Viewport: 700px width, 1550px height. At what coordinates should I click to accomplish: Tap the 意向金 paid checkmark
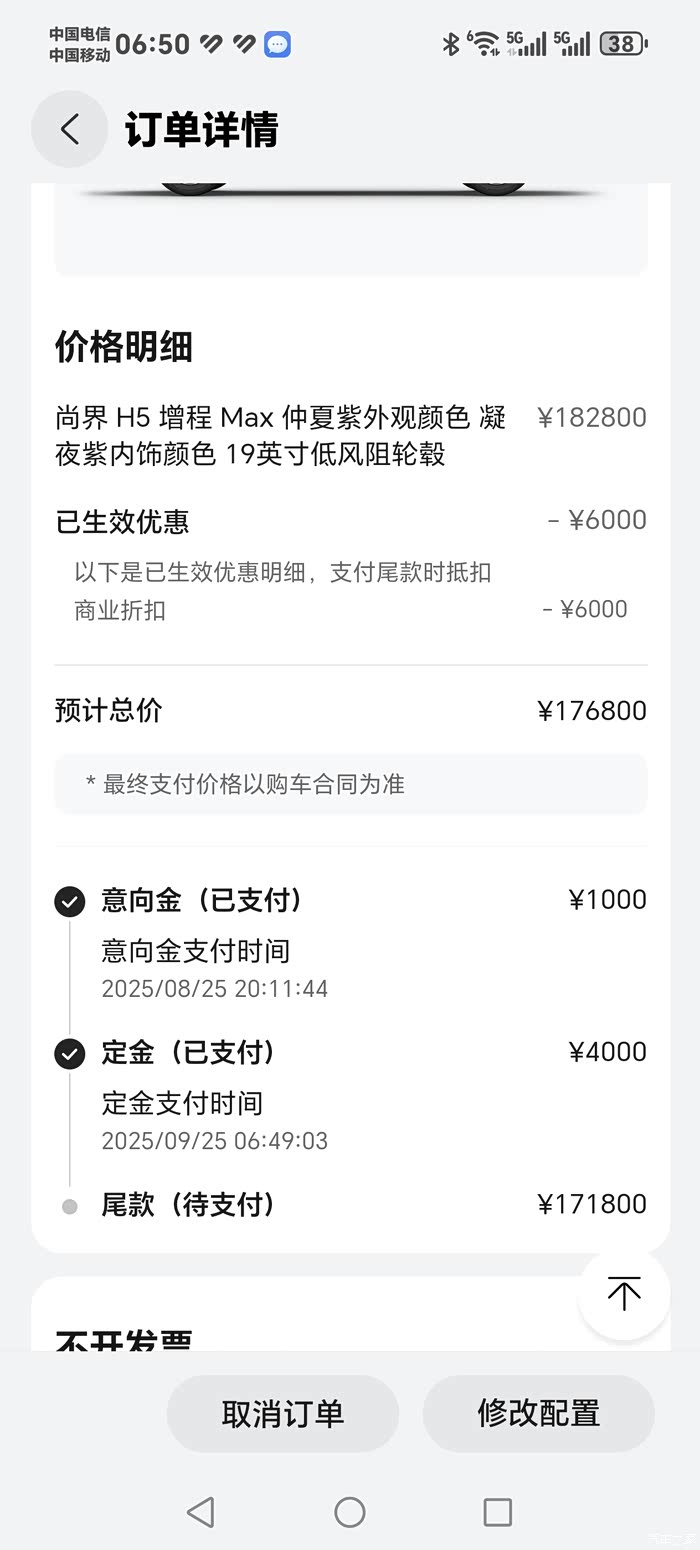pos(69,902)
